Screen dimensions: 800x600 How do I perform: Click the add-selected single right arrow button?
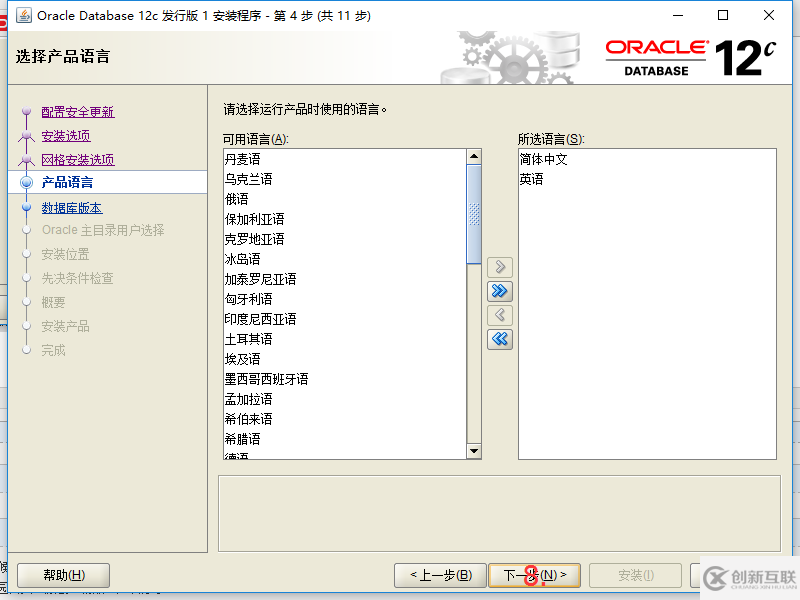click(499, 267)
